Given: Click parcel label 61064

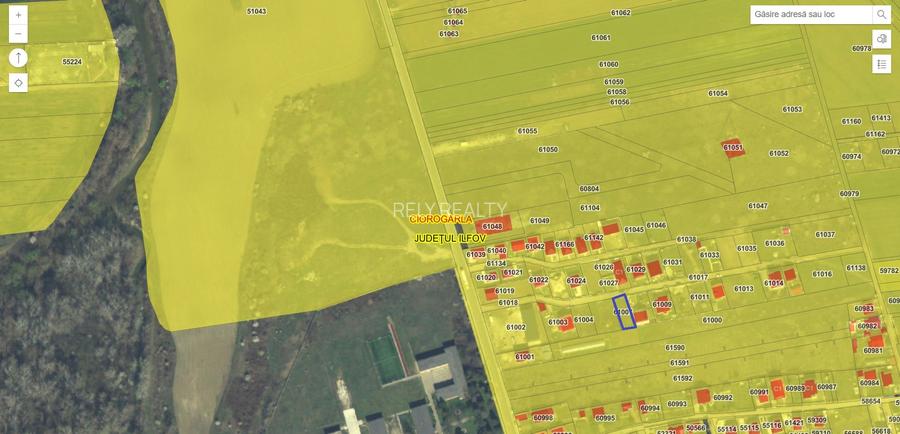Looking at the screenshot, I should pos(453,22).
